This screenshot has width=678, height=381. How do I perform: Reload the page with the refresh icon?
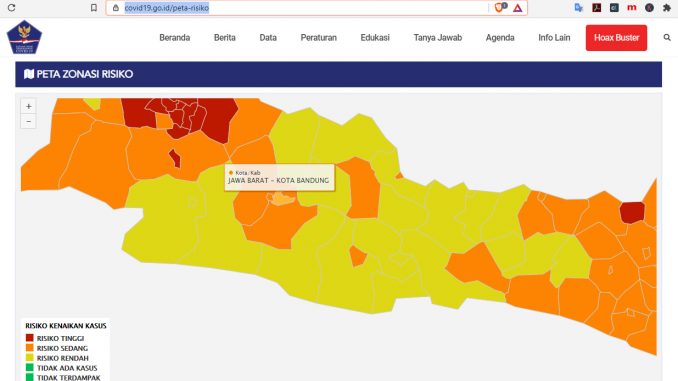click(x=12, y=8)
